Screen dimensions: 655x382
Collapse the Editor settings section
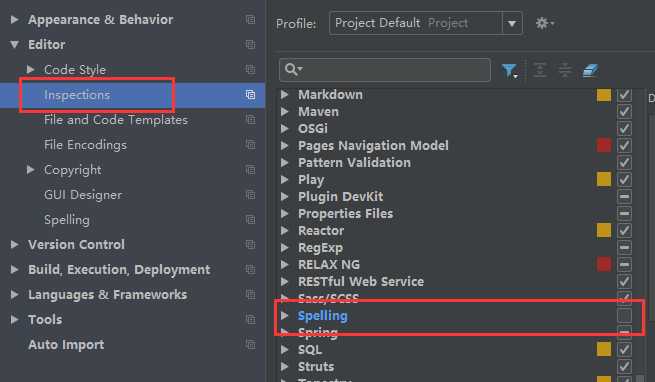coord(14,44)
